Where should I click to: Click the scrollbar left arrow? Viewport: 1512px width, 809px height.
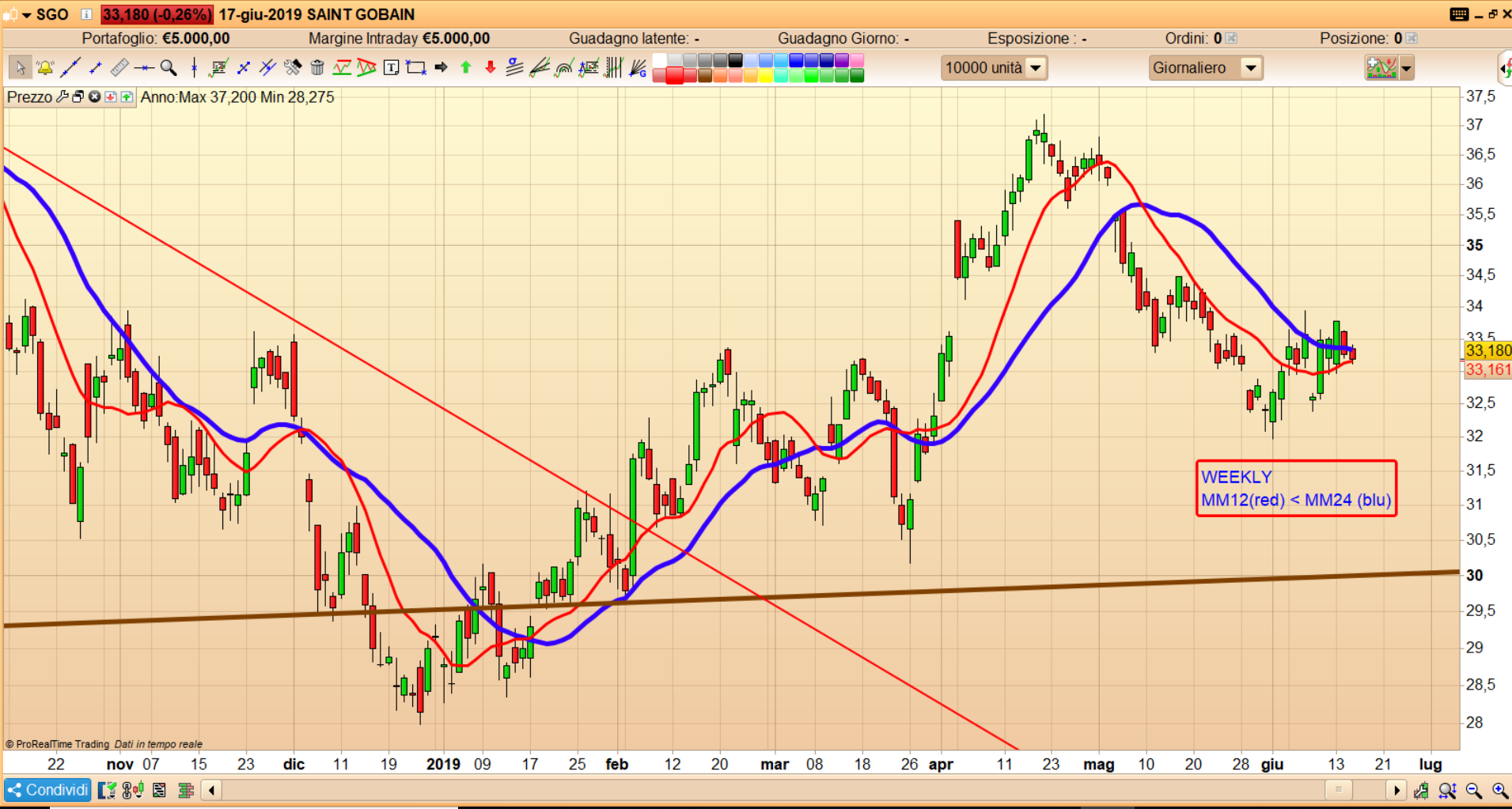pyautogui.click(x=211, y=790)
